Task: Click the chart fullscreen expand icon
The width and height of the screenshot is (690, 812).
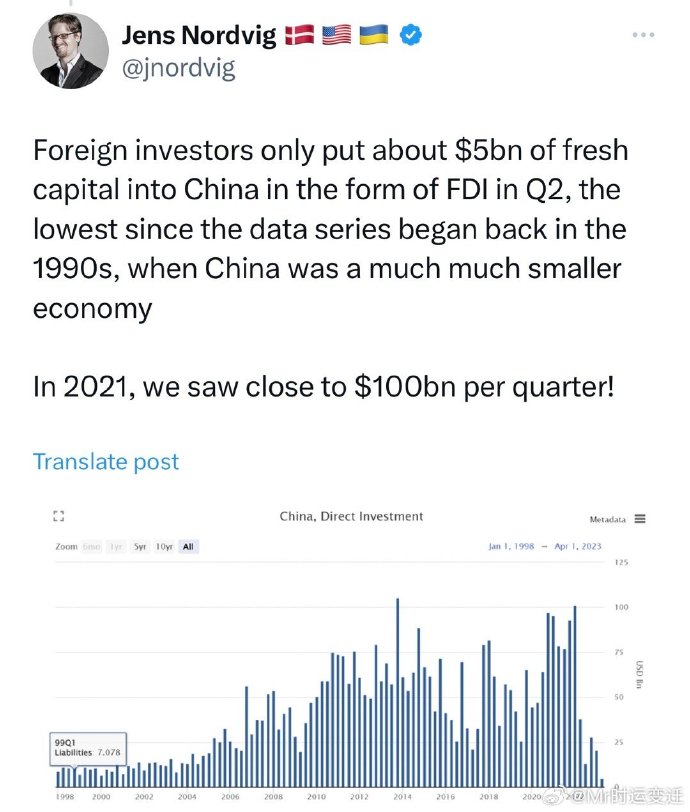Action: [59, 516]
